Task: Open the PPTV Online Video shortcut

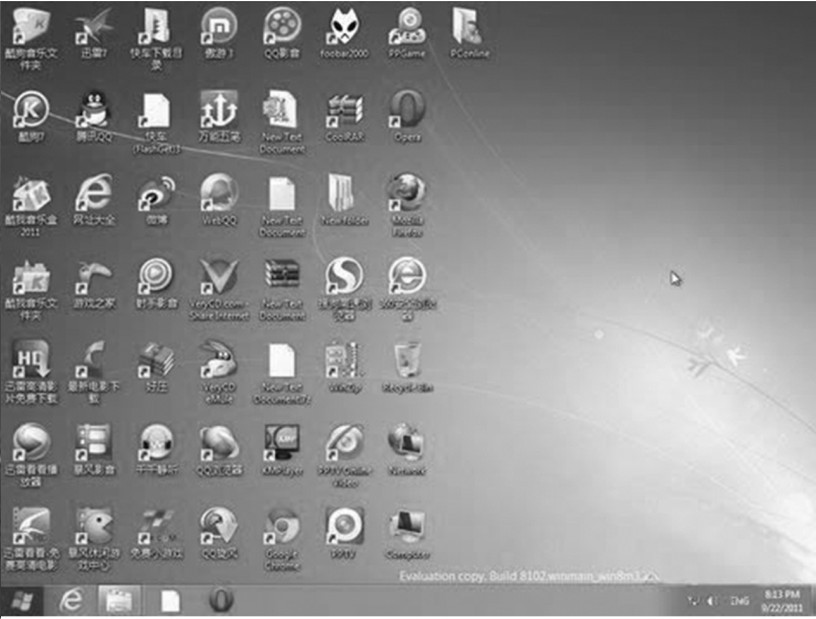Action: click(x=344, y=456)
